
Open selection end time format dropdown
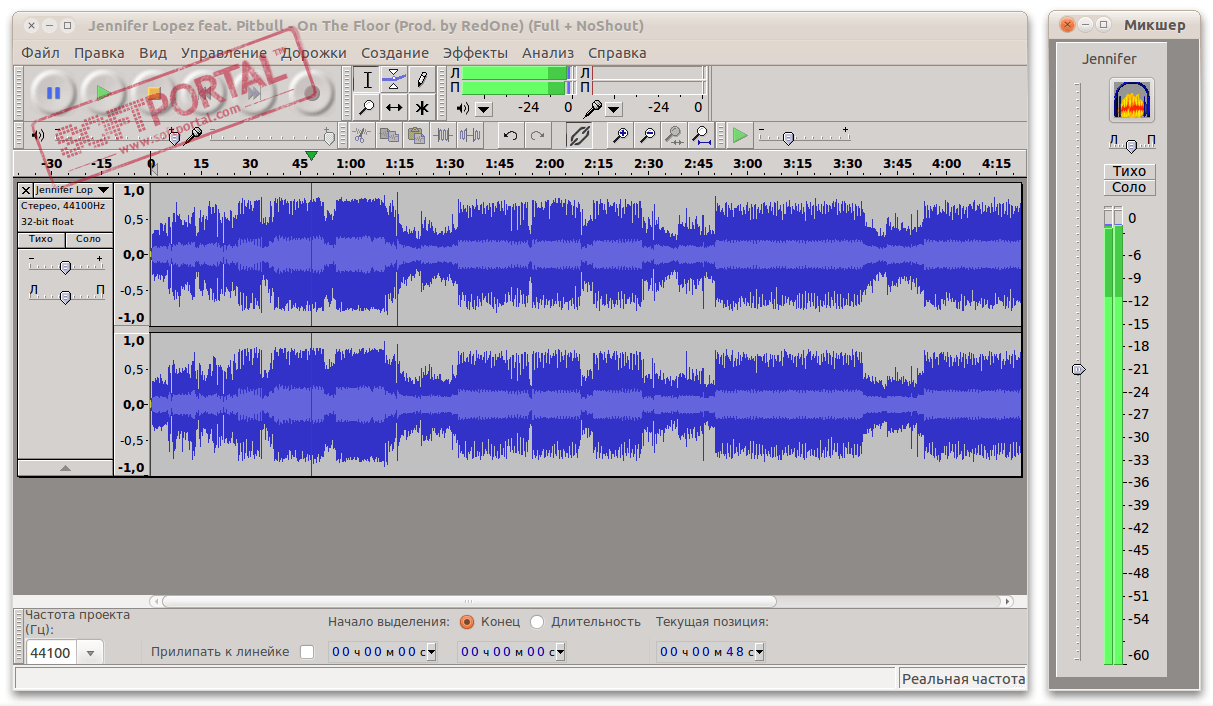(560, 652)
